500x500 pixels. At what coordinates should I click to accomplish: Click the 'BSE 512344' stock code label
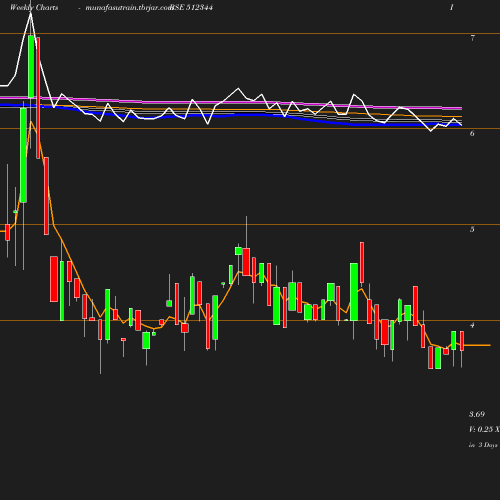tap(192, 7)
